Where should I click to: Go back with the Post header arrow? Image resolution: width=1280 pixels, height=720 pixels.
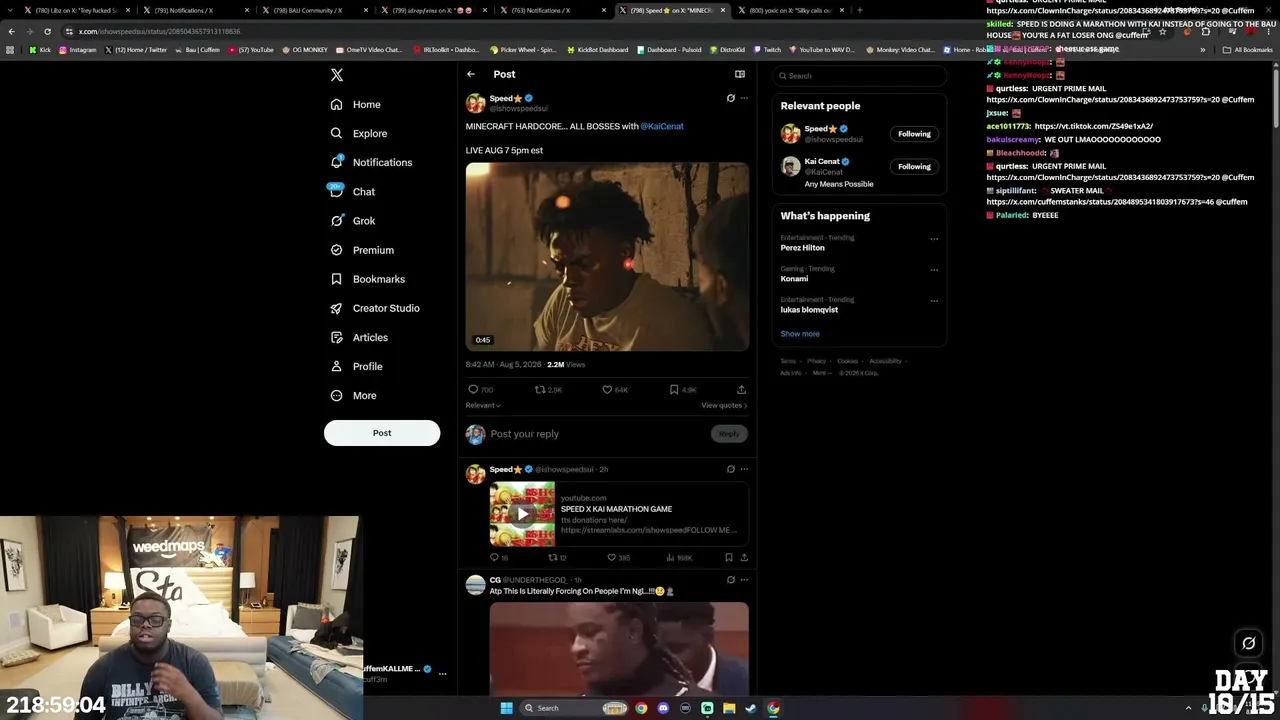point(471,74)
